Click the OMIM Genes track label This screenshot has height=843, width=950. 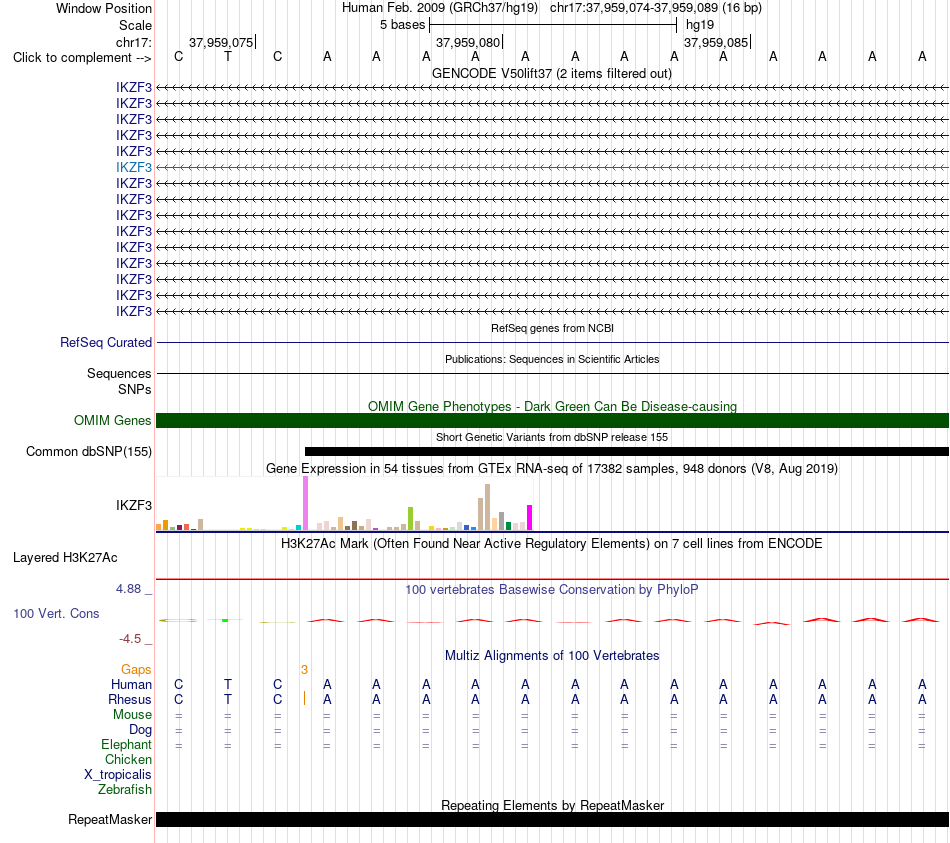[112, 421]
